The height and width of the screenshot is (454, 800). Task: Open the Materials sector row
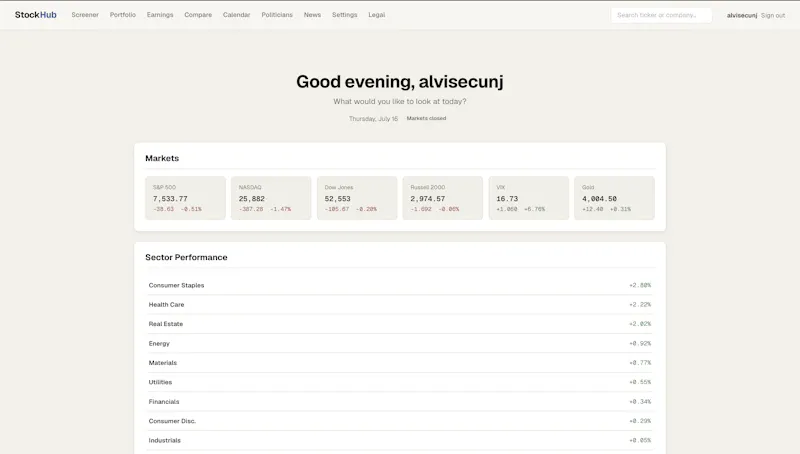399,363
